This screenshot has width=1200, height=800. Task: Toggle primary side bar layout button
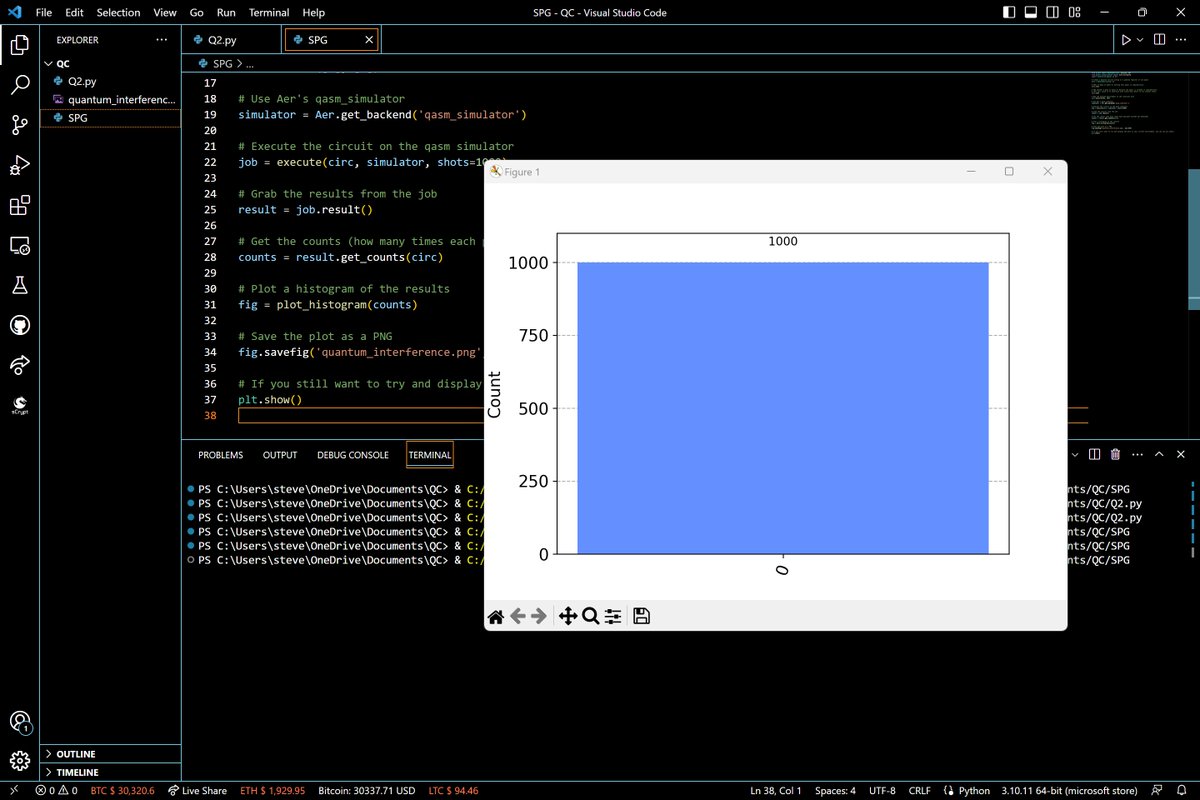(1009, 13)
